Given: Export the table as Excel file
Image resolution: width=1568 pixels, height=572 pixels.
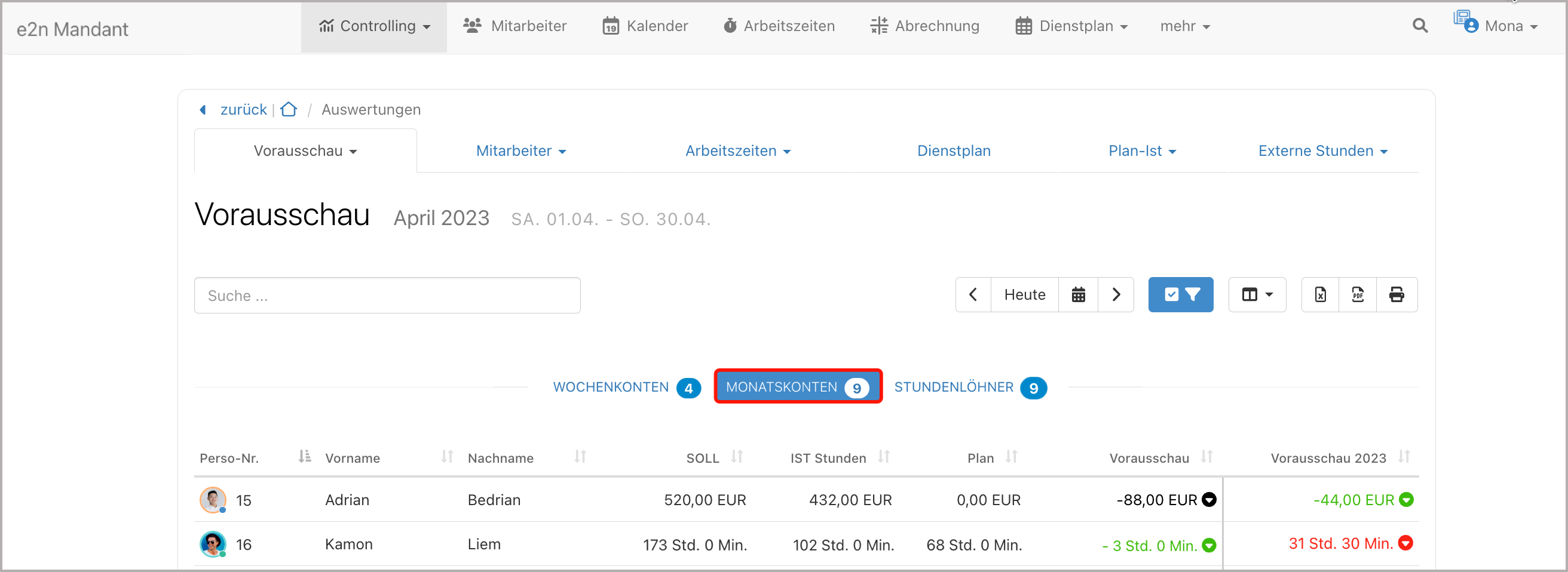Looking at the screenshot, I should [1319, 294].
